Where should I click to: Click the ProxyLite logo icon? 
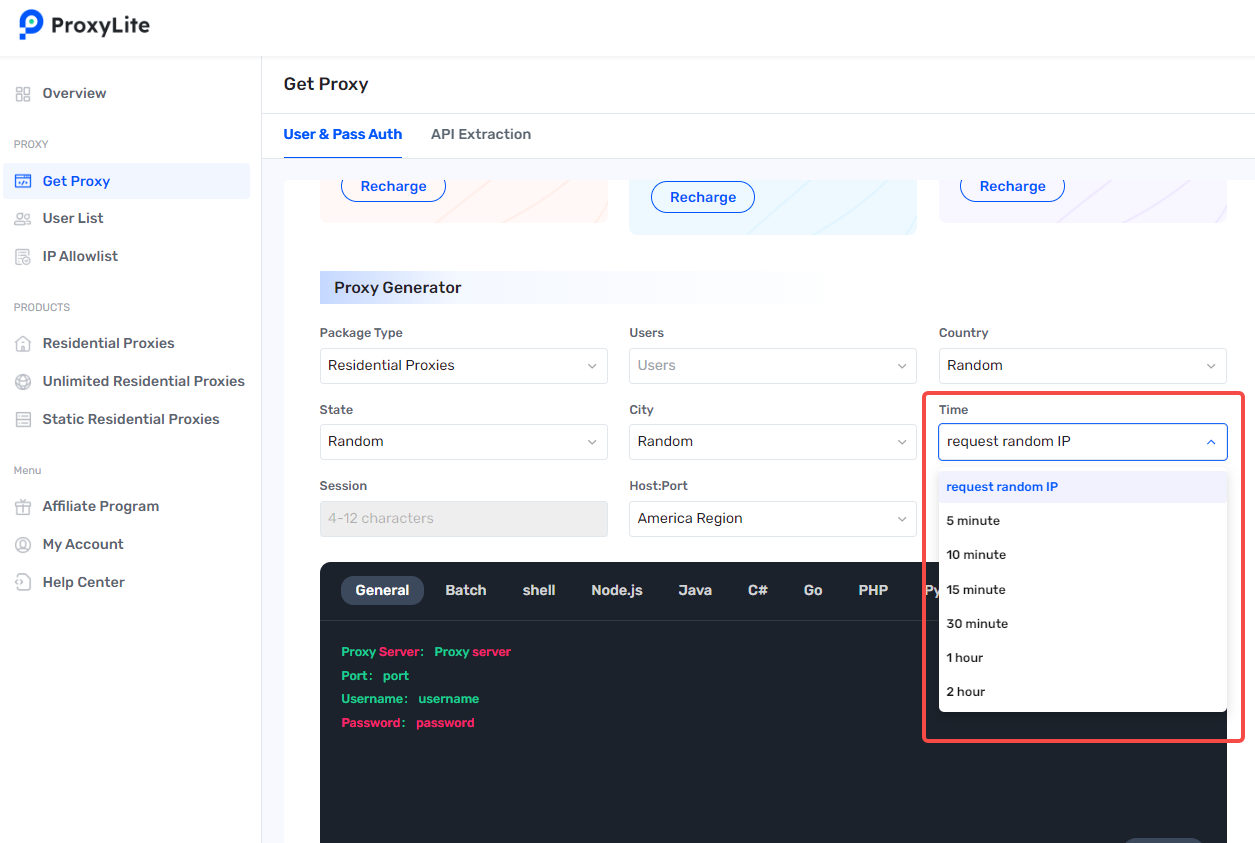(31, 24)
